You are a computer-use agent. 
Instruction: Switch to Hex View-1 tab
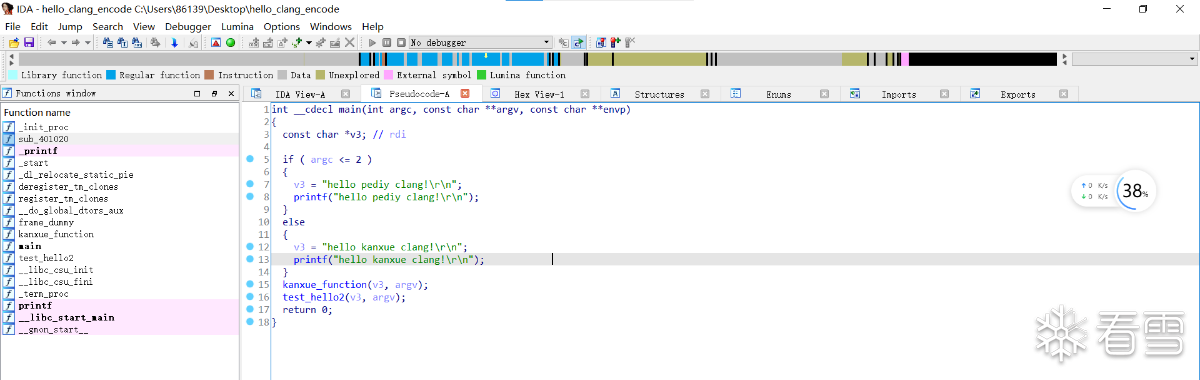point(539,94)
